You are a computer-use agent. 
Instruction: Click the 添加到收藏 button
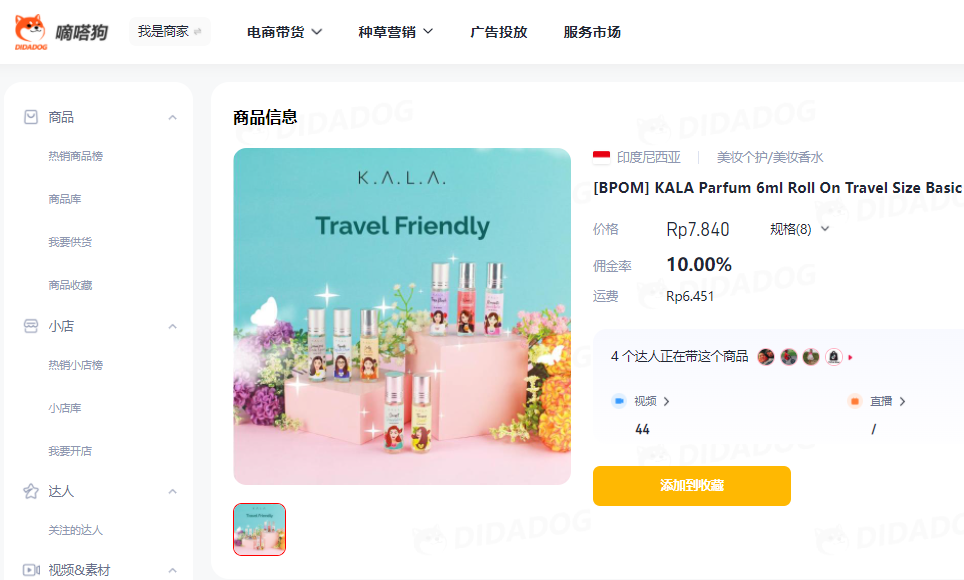(691, 486)
